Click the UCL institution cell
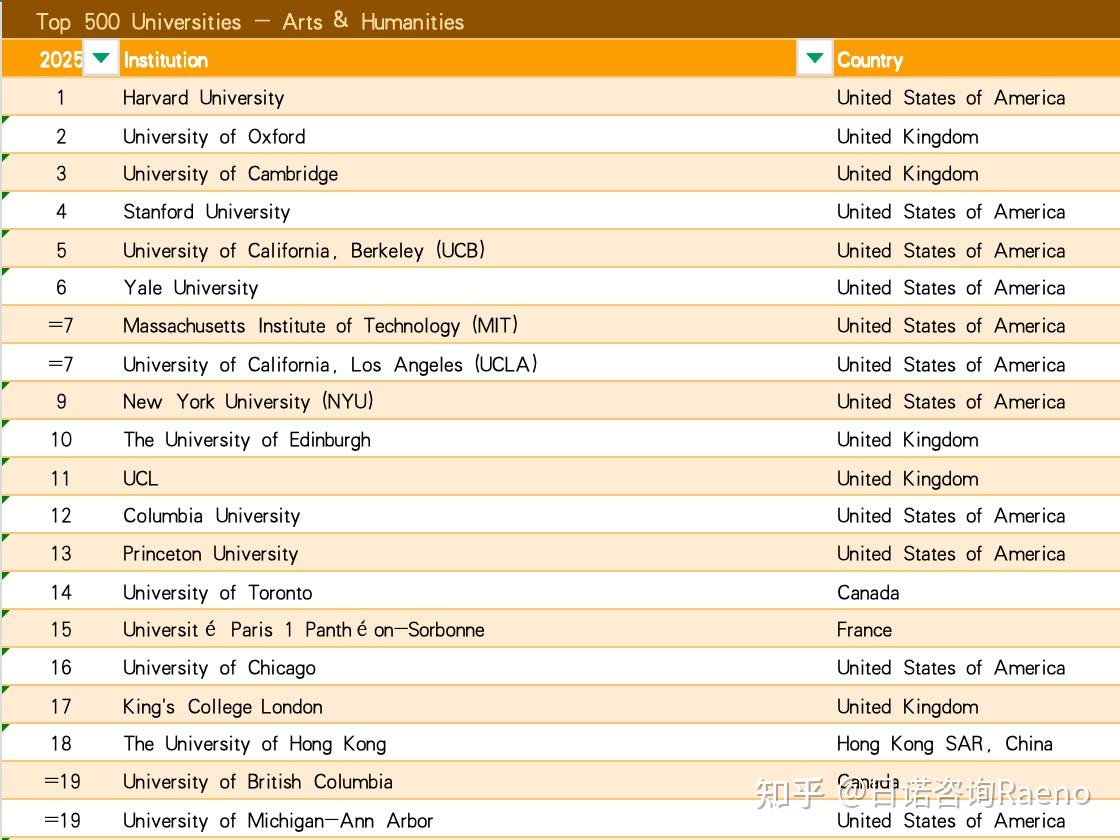Viewport: 1120px width, 840px height. coord(141,478)
